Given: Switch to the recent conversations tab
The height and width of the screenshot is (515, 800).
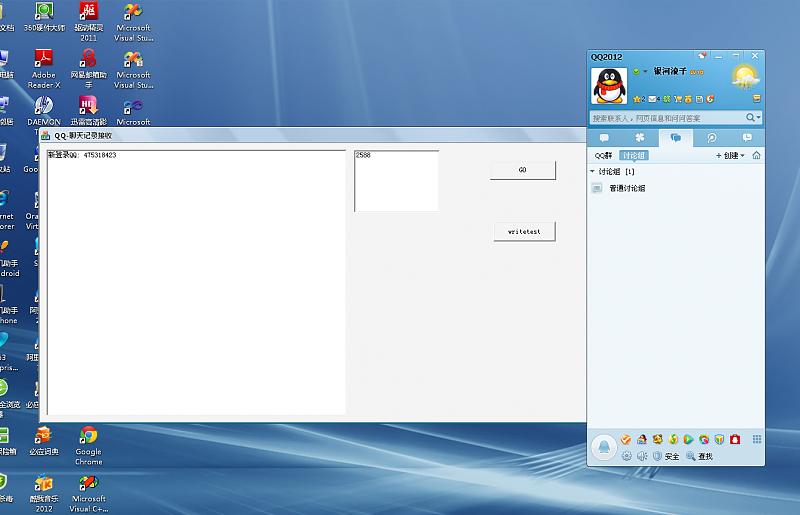Looking at the screenshot, I should pyautogui.click(x=747, y=138).
